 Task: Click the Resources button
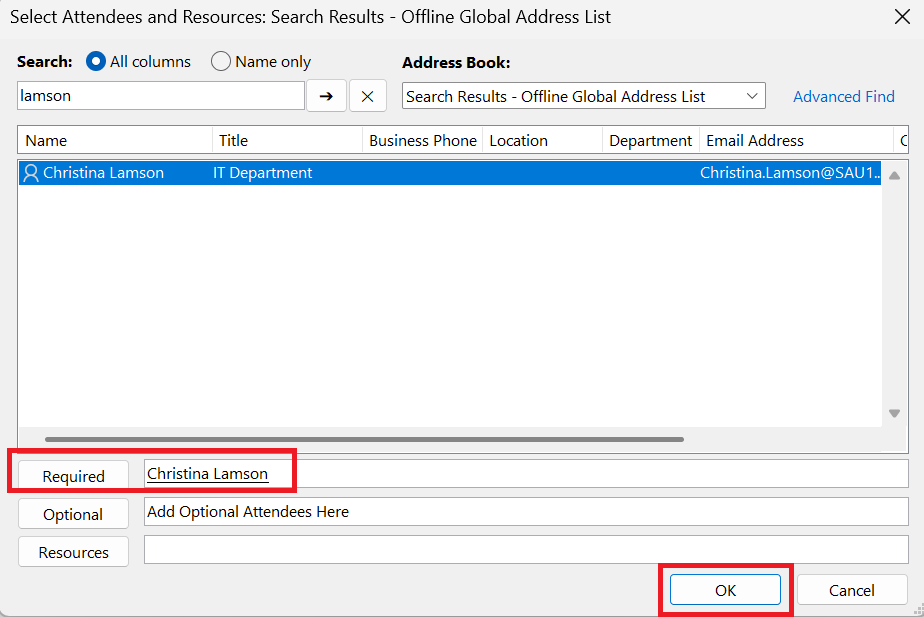coord(73,552)
